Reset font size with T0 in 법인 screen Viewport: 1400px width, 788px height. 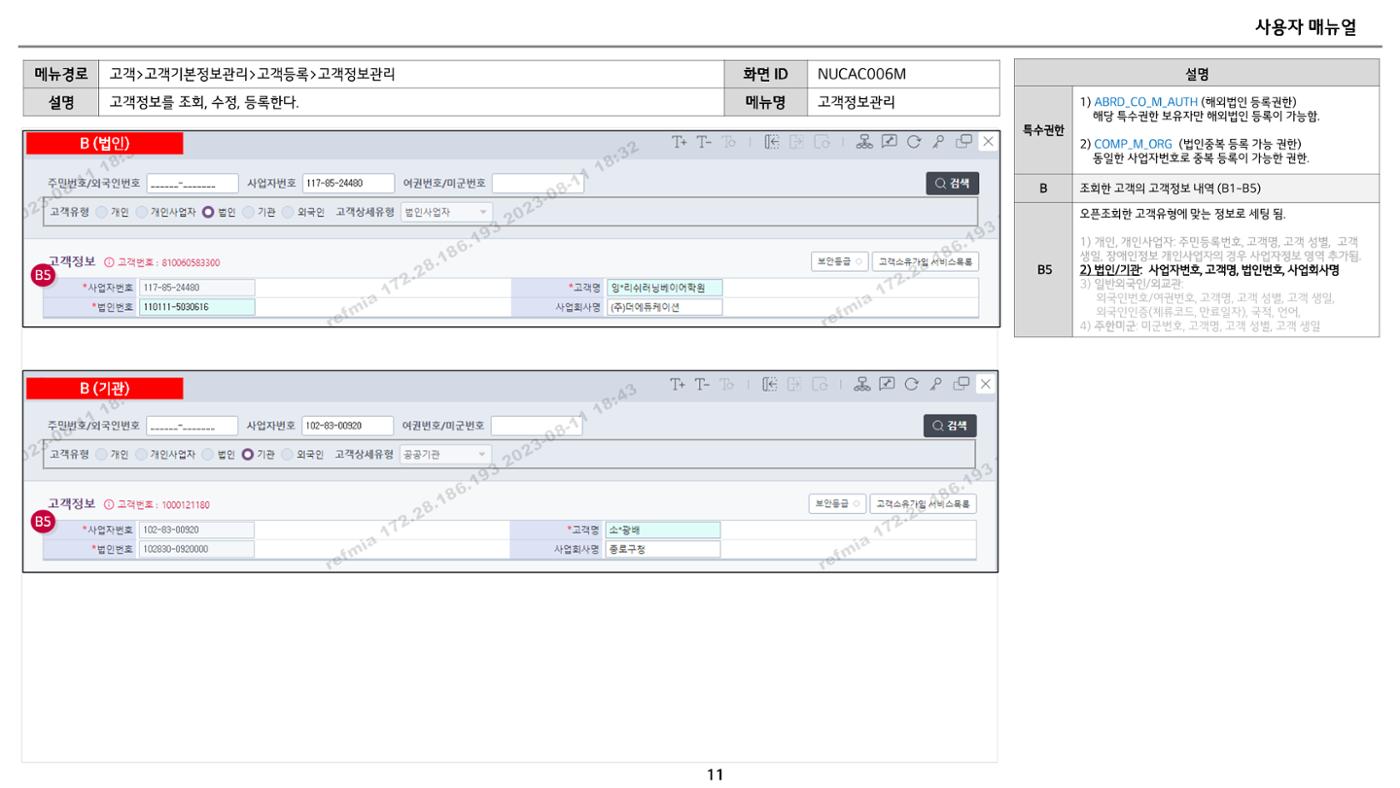pyautogui.click(x=728, y=142)
